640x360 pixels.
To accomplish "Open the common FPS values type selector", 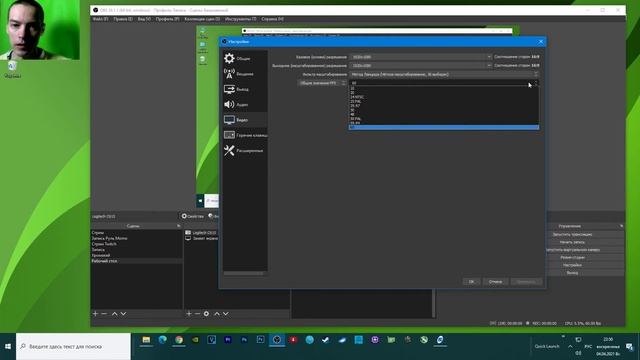I will click(x=322, y=83).
